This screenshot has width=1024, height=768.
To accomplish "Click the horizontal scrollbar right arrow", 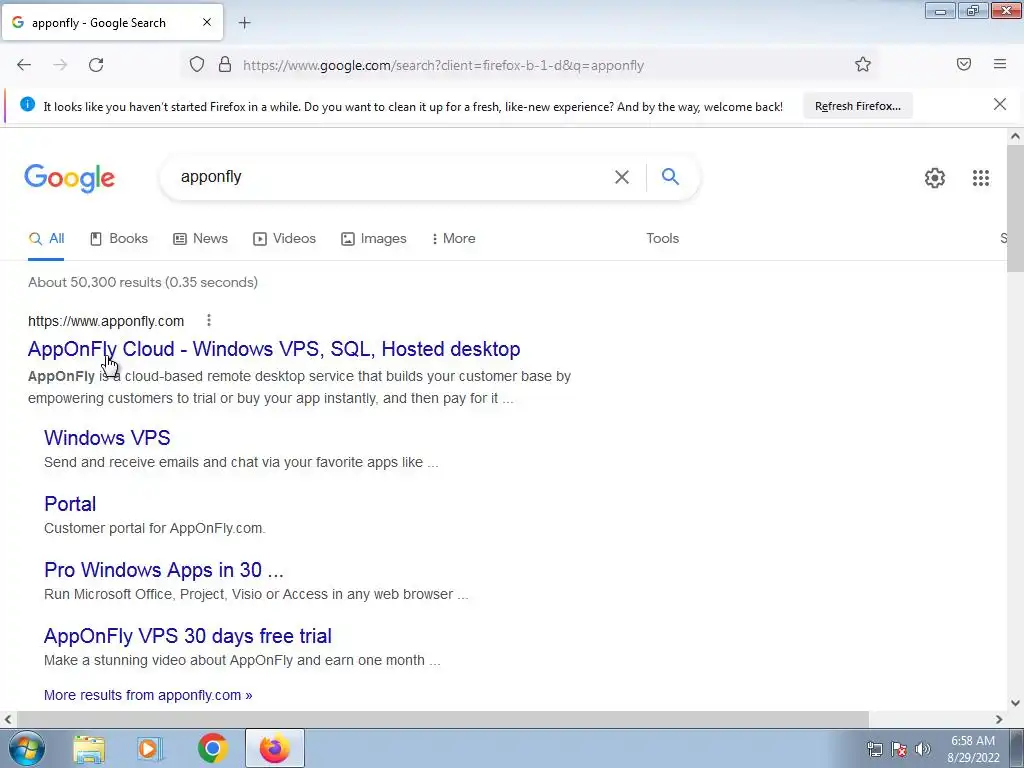I will 999,719.
